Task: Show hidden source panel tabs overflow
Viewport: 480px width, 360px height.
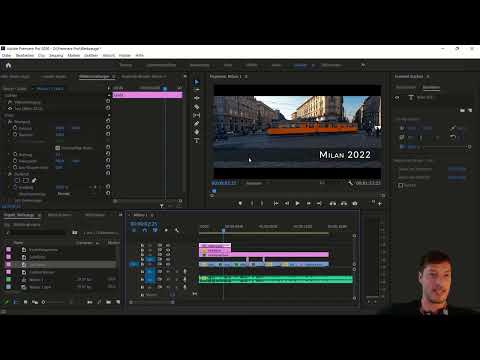Action: 185,76
